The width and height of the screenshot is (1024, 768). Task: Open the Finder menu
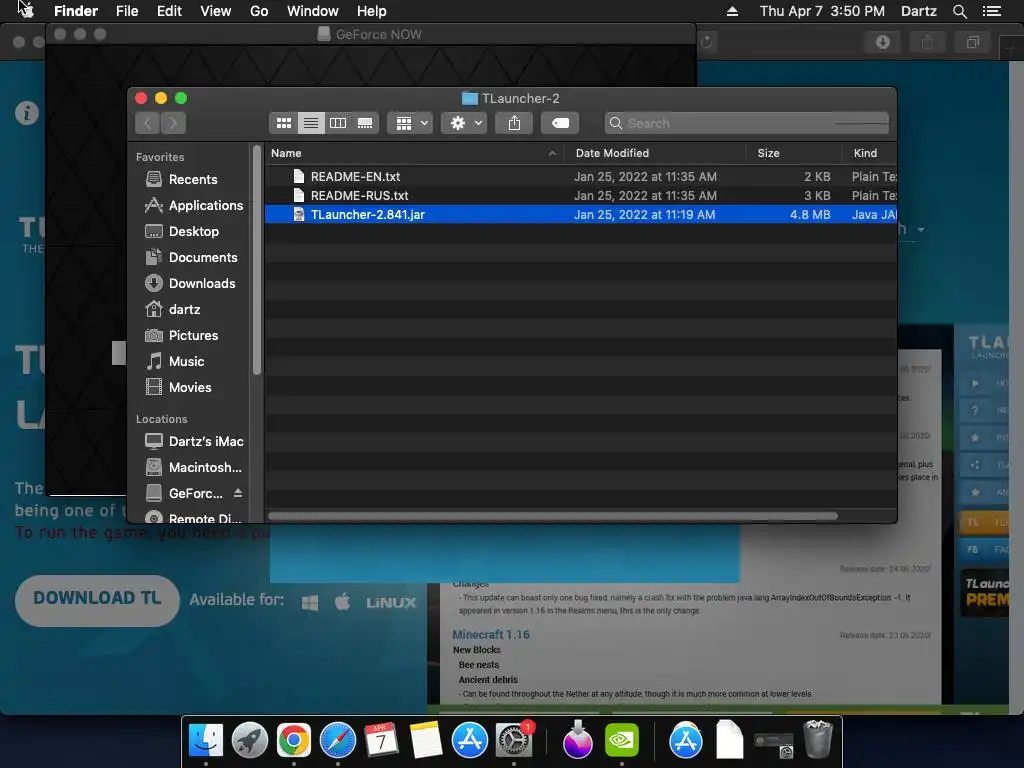(76, 11)
